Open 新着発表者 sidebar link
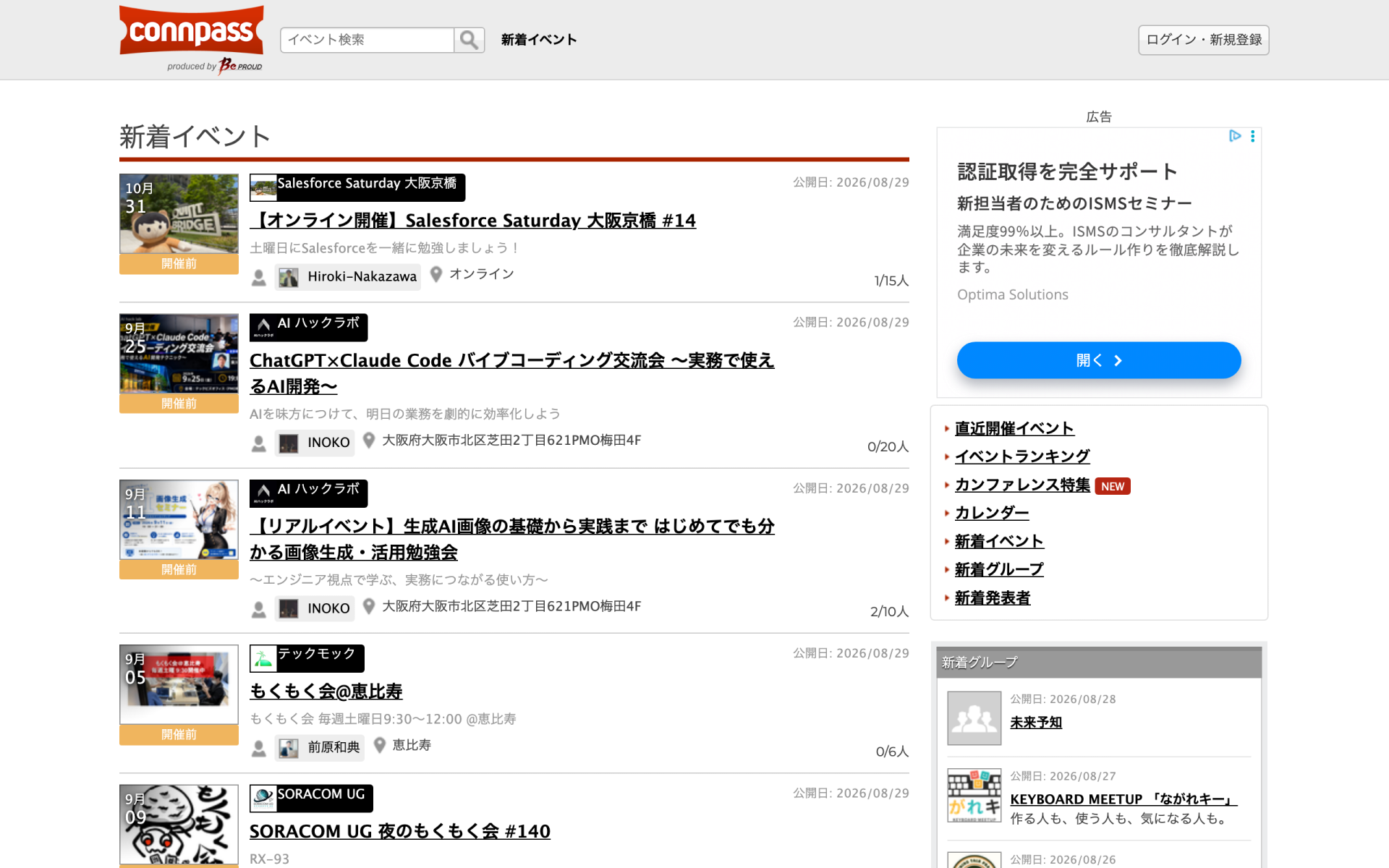 (993, 597)
